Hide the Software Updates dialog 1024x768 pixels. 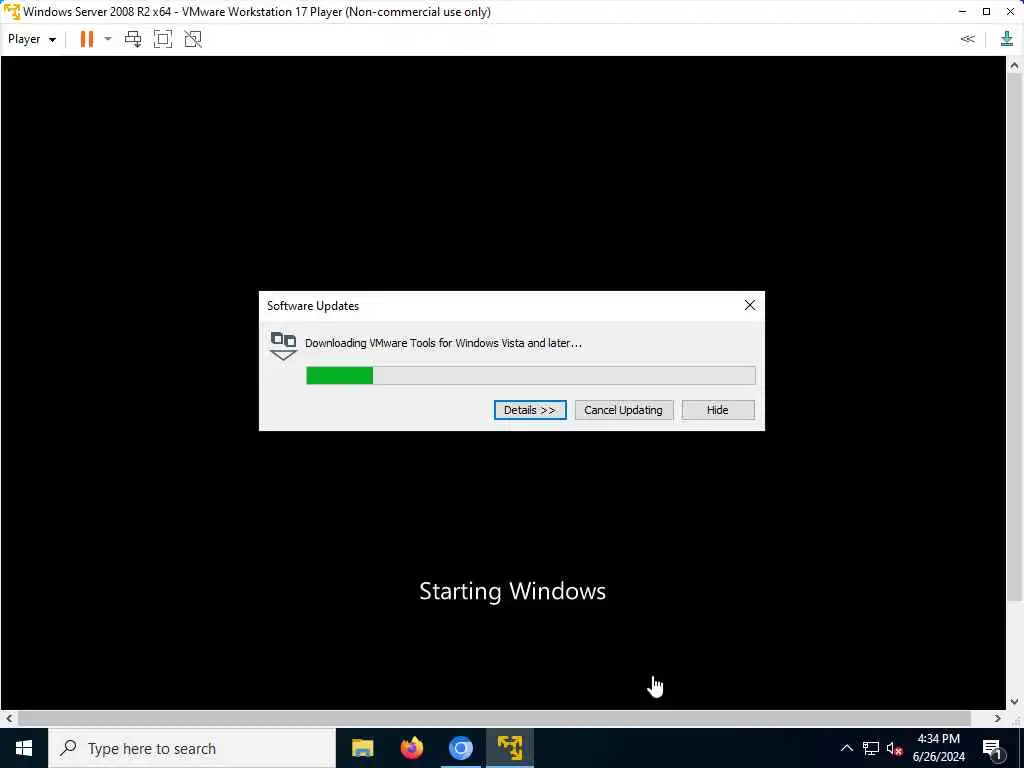(x=718, y=410)
